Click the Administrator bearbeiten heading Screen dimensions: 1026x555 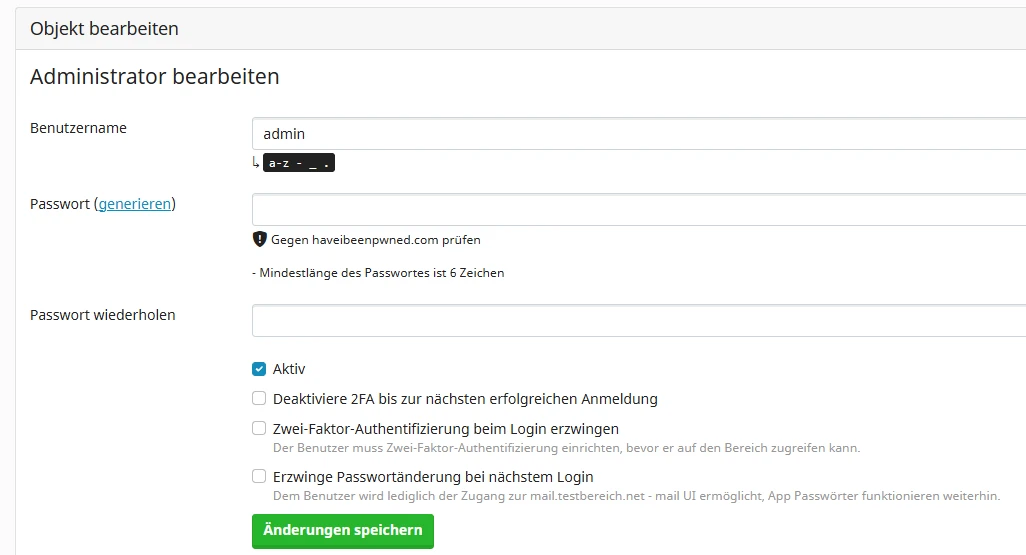point(154,77)
